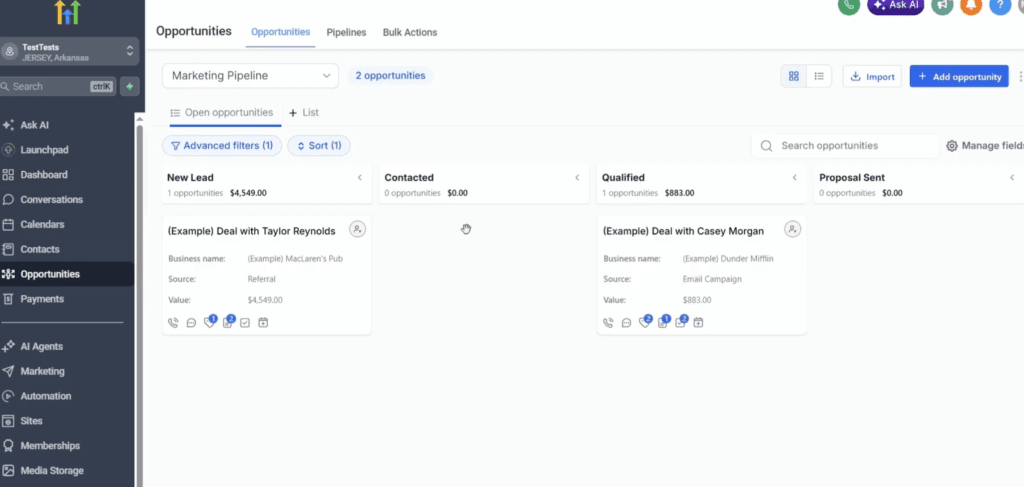Screen dimensions: 1024x487
Task: Open Memberships in the sidebar
Action: click(x=50, y=446)
